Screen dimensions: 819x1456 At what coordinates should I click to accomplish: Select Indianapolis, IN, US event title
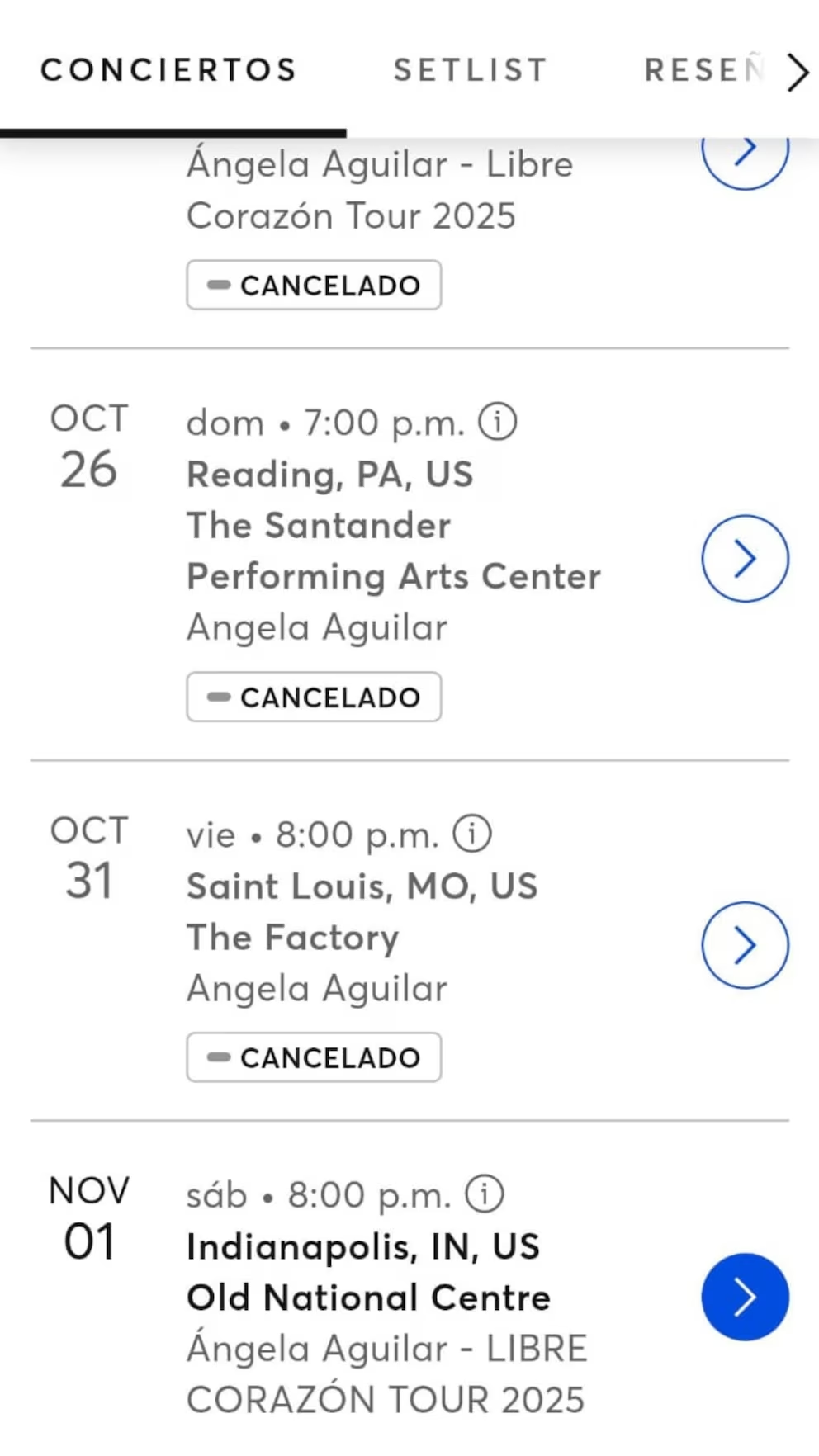click(x=363, y=1246)
